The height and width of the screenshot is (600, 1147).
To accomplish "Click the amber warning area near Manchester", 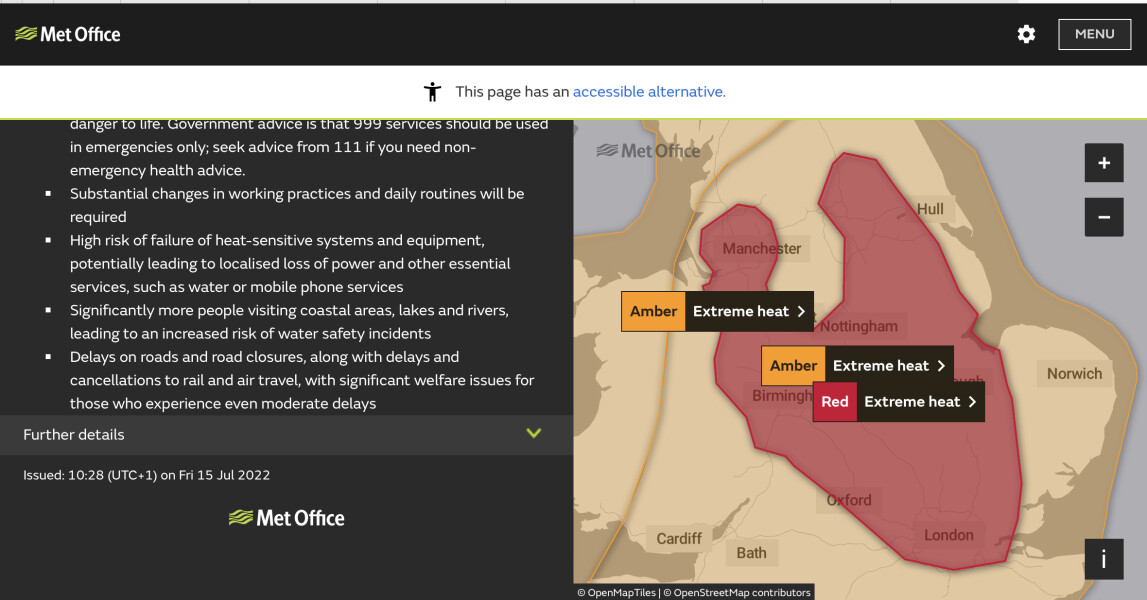I will [740, 240].
